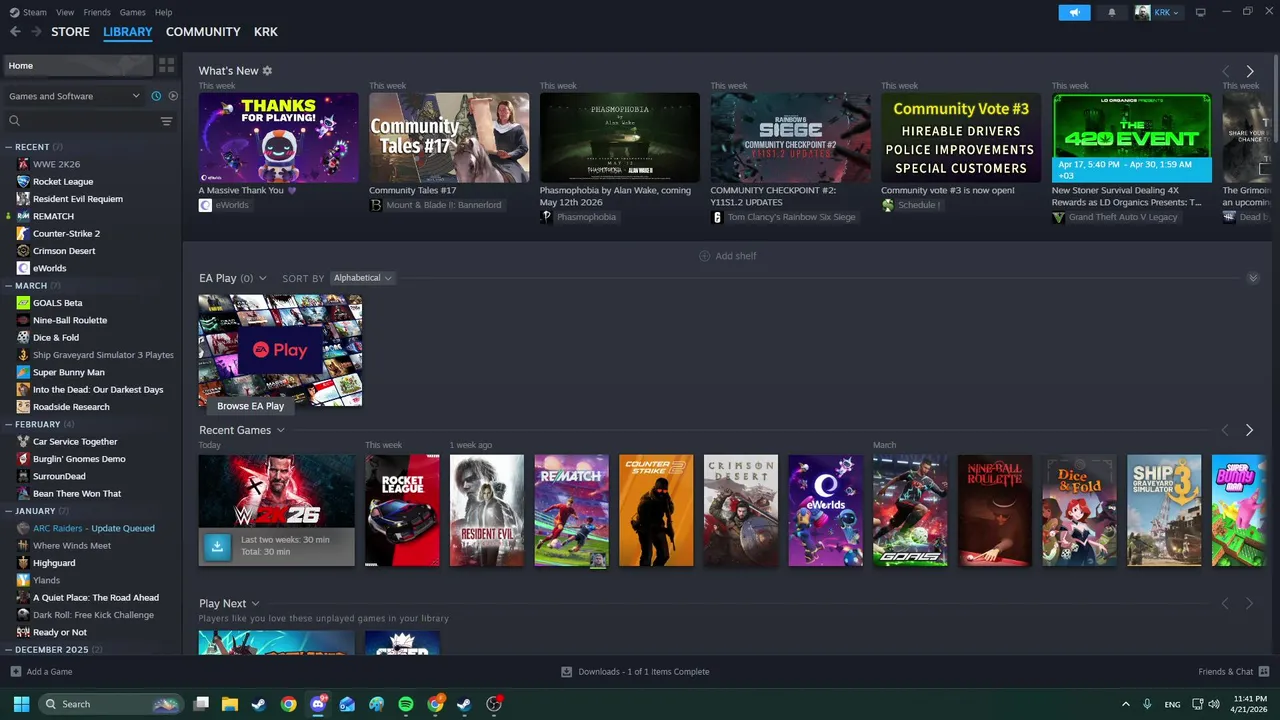Image resolution: width=1280 pixels, height=720 pixels.
Task: Click the Big Picture mode monitor icon
Action: point(1201,12)
